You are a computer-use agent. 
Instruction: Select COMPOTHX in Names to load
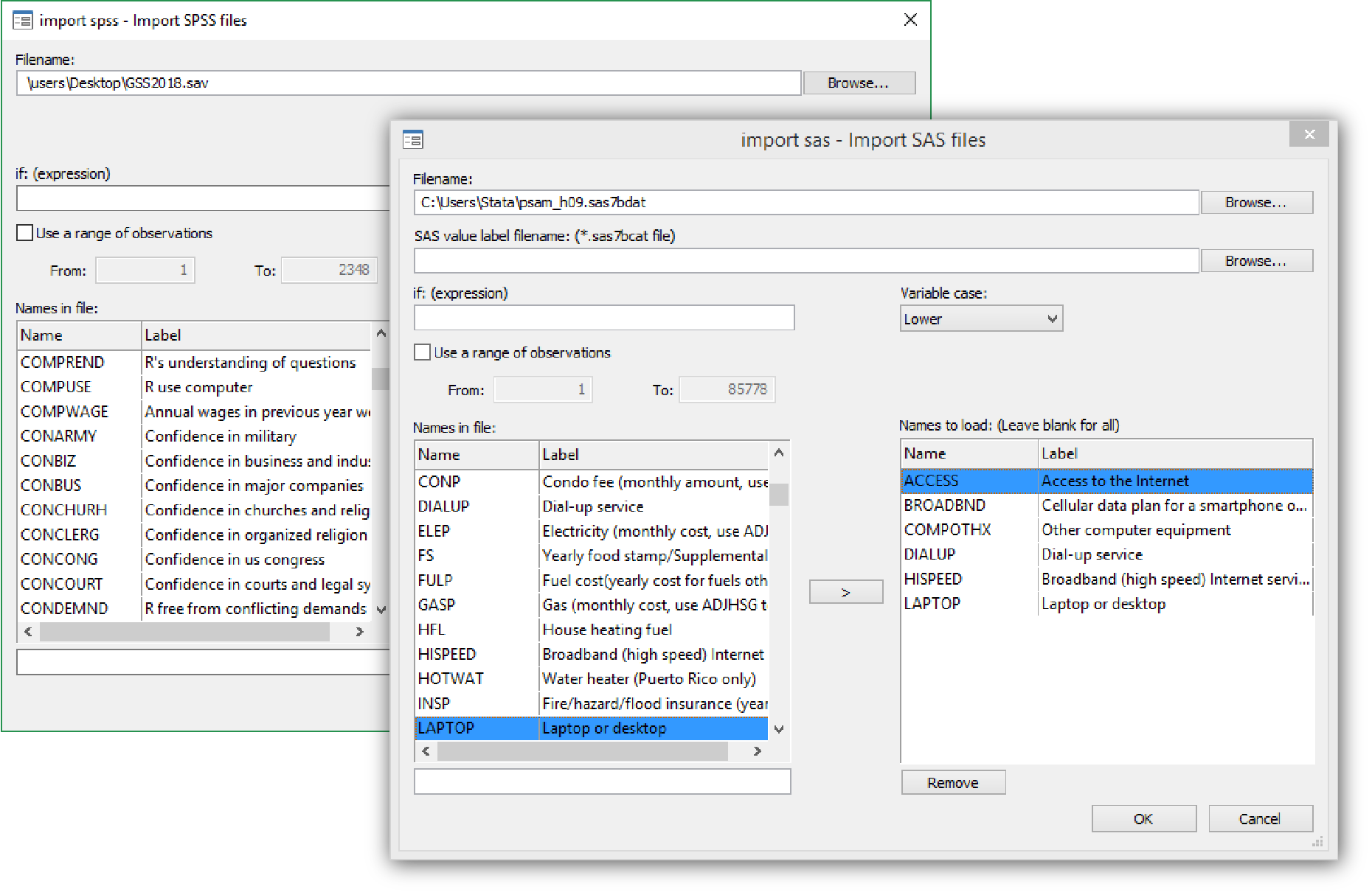1106,529
